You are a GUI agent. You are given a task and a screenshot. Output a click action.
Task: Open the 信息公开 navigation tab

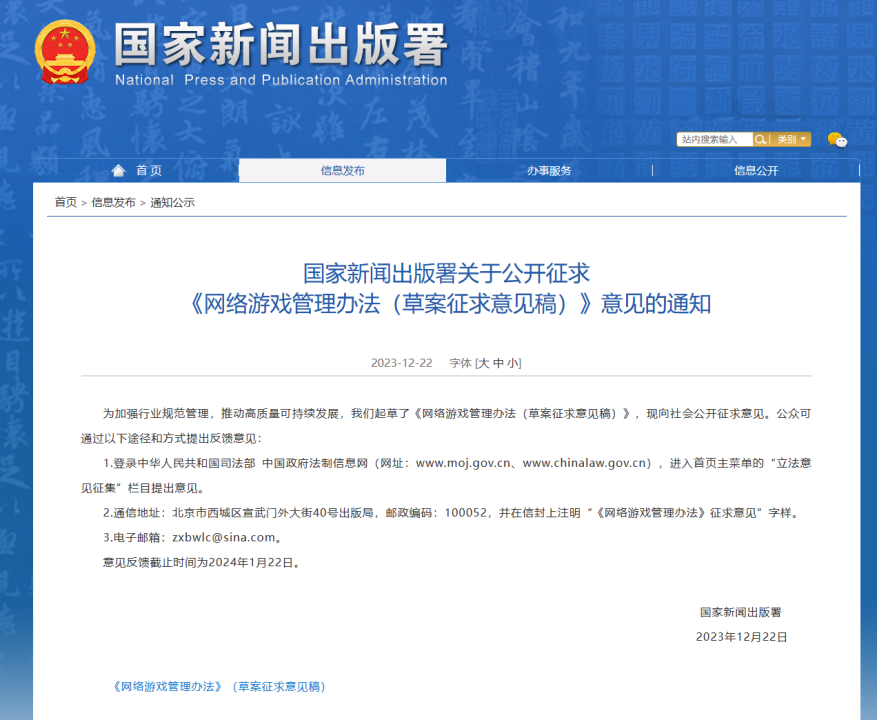coord(755,171)
